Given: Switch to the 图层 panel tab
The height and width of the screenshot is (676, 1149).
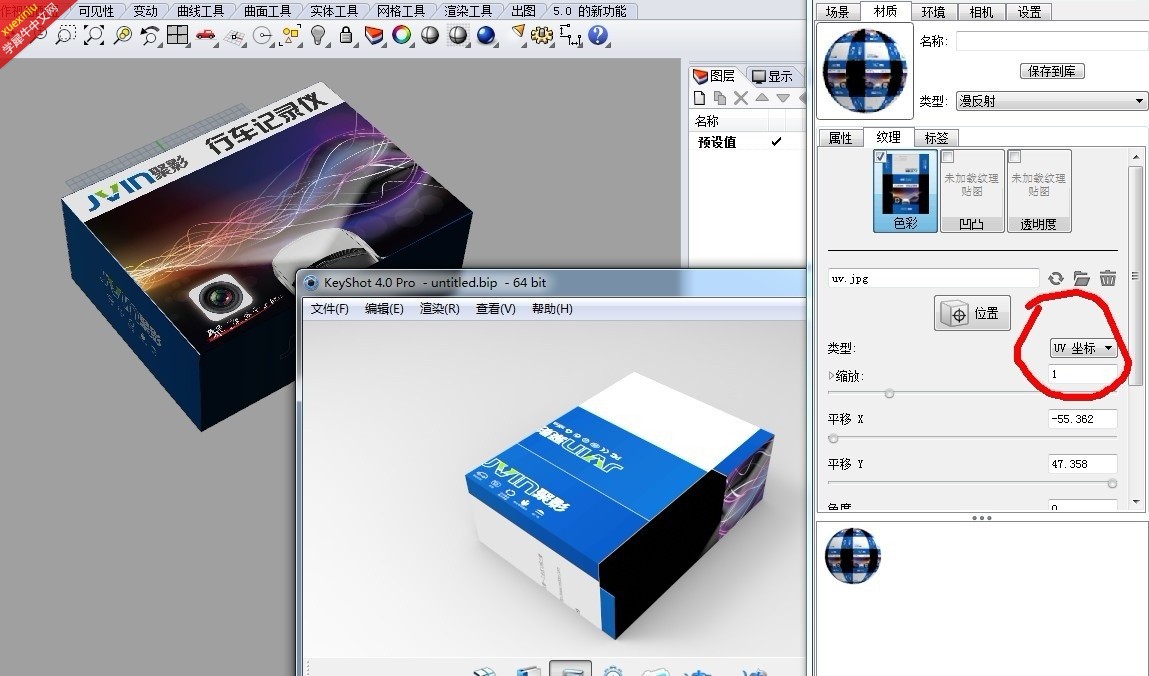Looking at the screenshot, I should (715, 75).
